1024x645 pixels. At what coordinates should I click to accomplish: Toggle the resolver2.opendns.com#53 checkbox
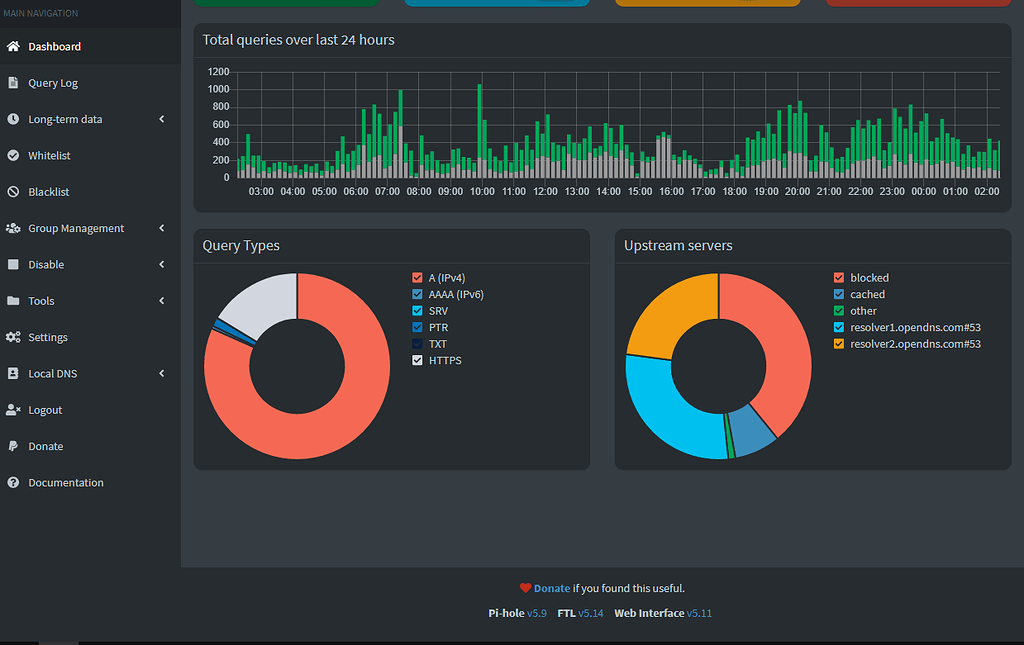[839, 344]
